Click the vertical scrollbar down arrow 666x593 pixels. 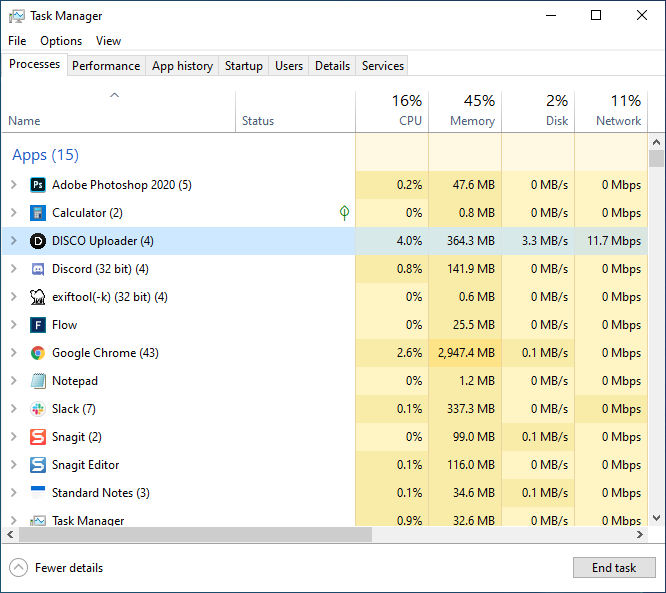click(656, 518)
